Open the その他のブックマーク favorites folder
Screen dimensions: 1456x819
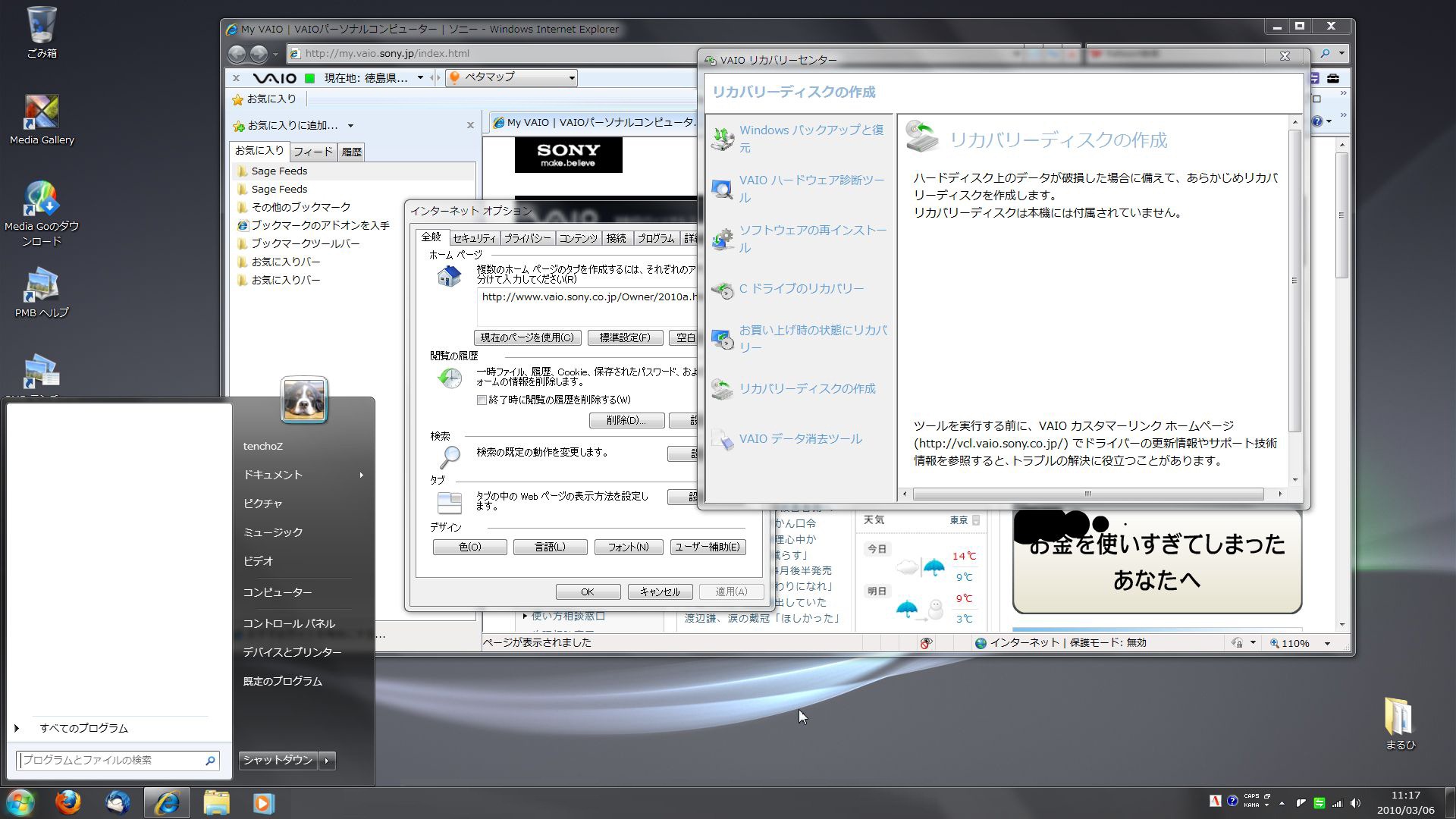301,207
